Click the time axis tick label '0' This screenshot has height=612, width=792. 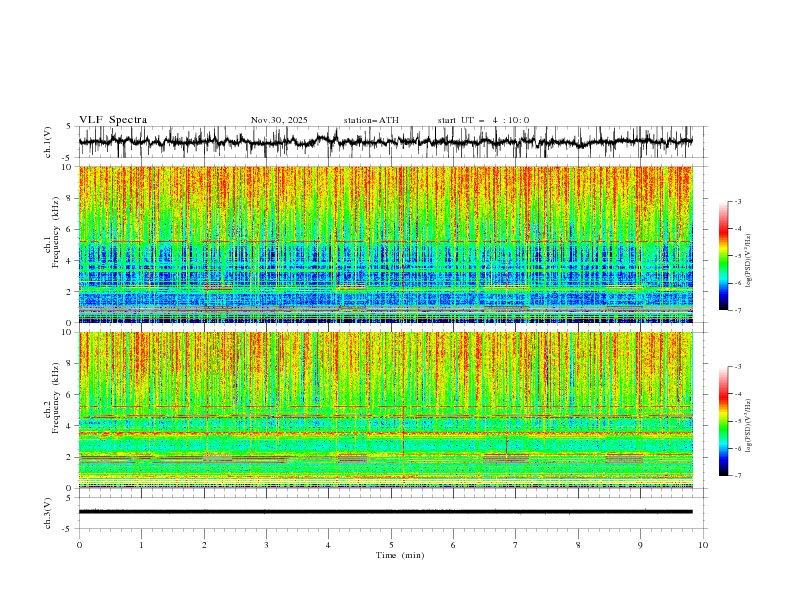79,545
